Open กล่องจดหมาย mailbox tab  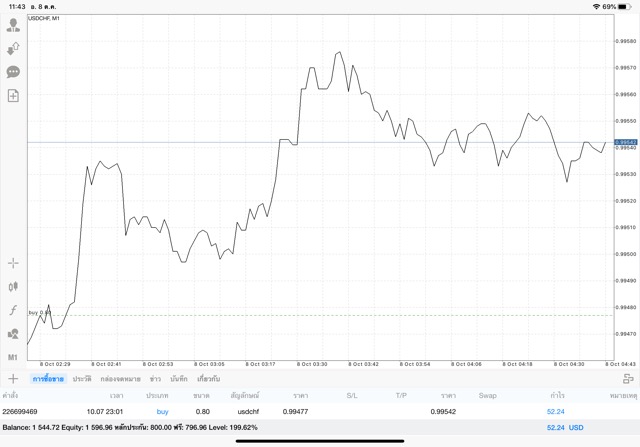click(120, 379)
